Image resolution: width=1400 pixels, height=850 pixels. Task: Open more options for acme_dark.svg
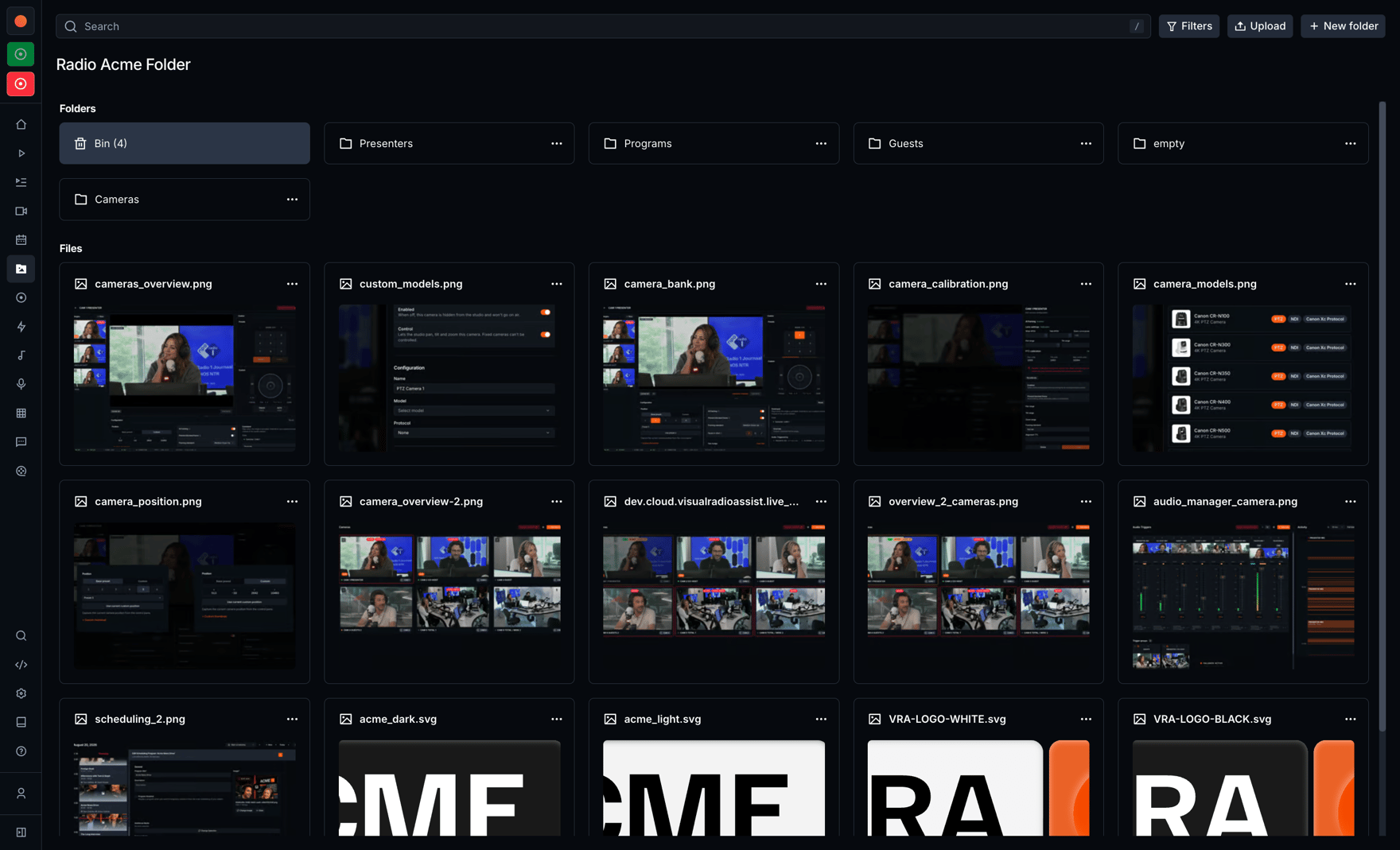[557, 719]
